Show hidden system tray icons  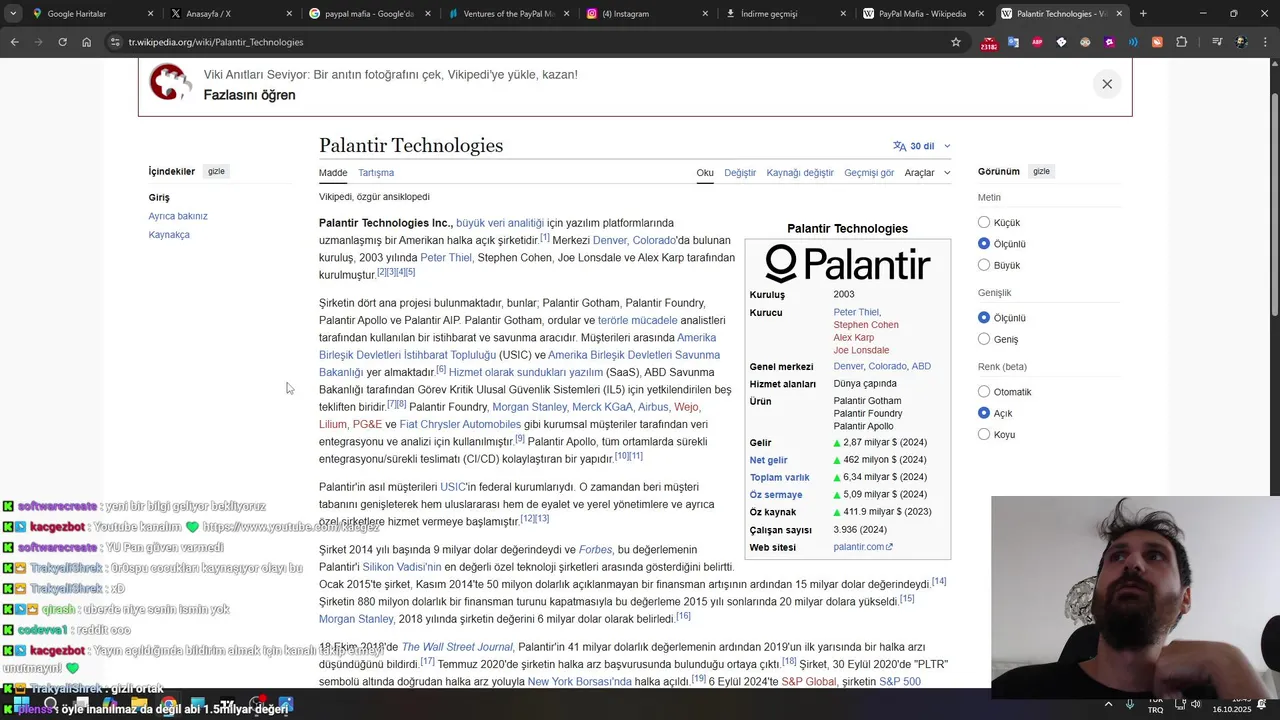[x=1110, y=705]
